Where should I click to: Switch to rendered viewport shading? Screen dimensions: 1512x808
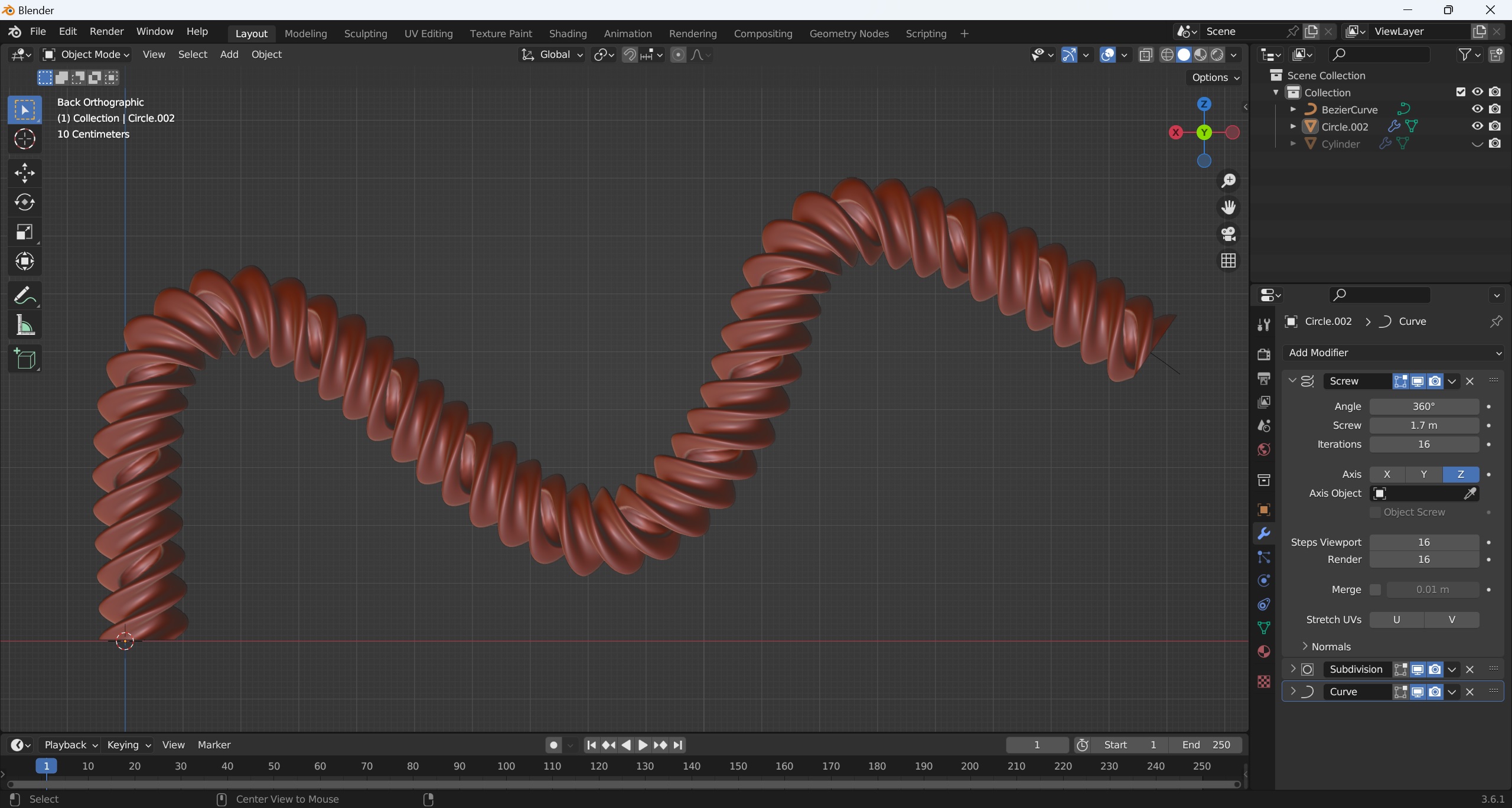[x=1217, y=55]
